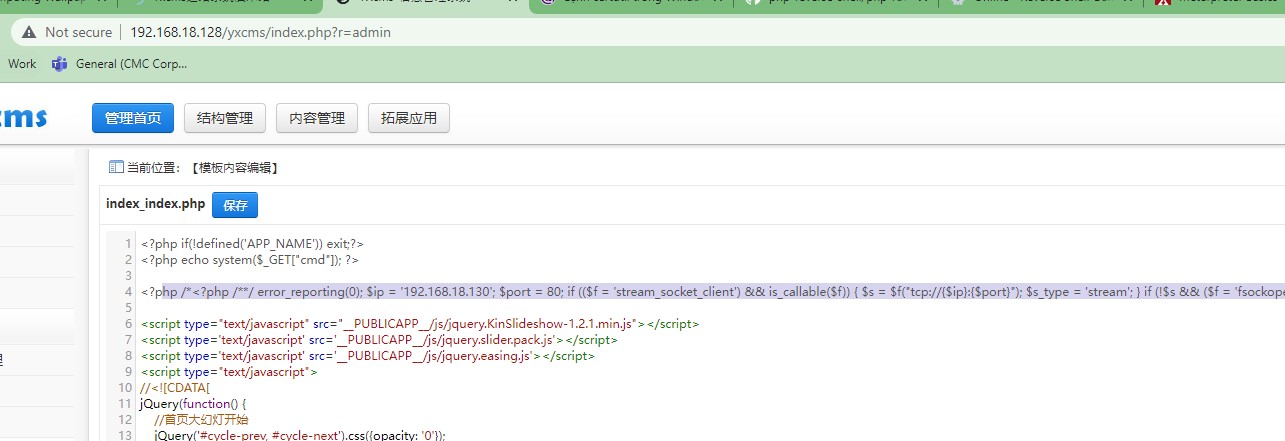Click highlighted line with error_reporting(0)

pos(712,291)
